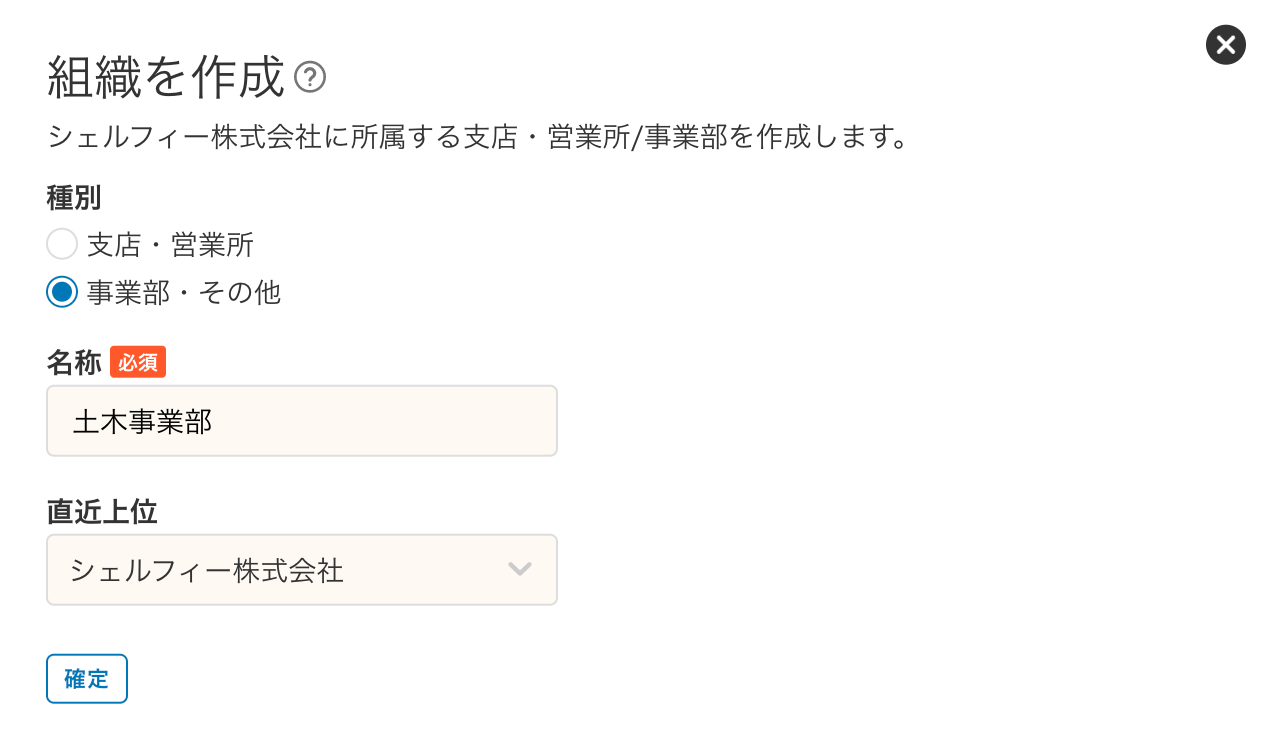Click the 土木事業部 text inside the name field
Viewport: 1264px width, 744px height.
point(142,422)
